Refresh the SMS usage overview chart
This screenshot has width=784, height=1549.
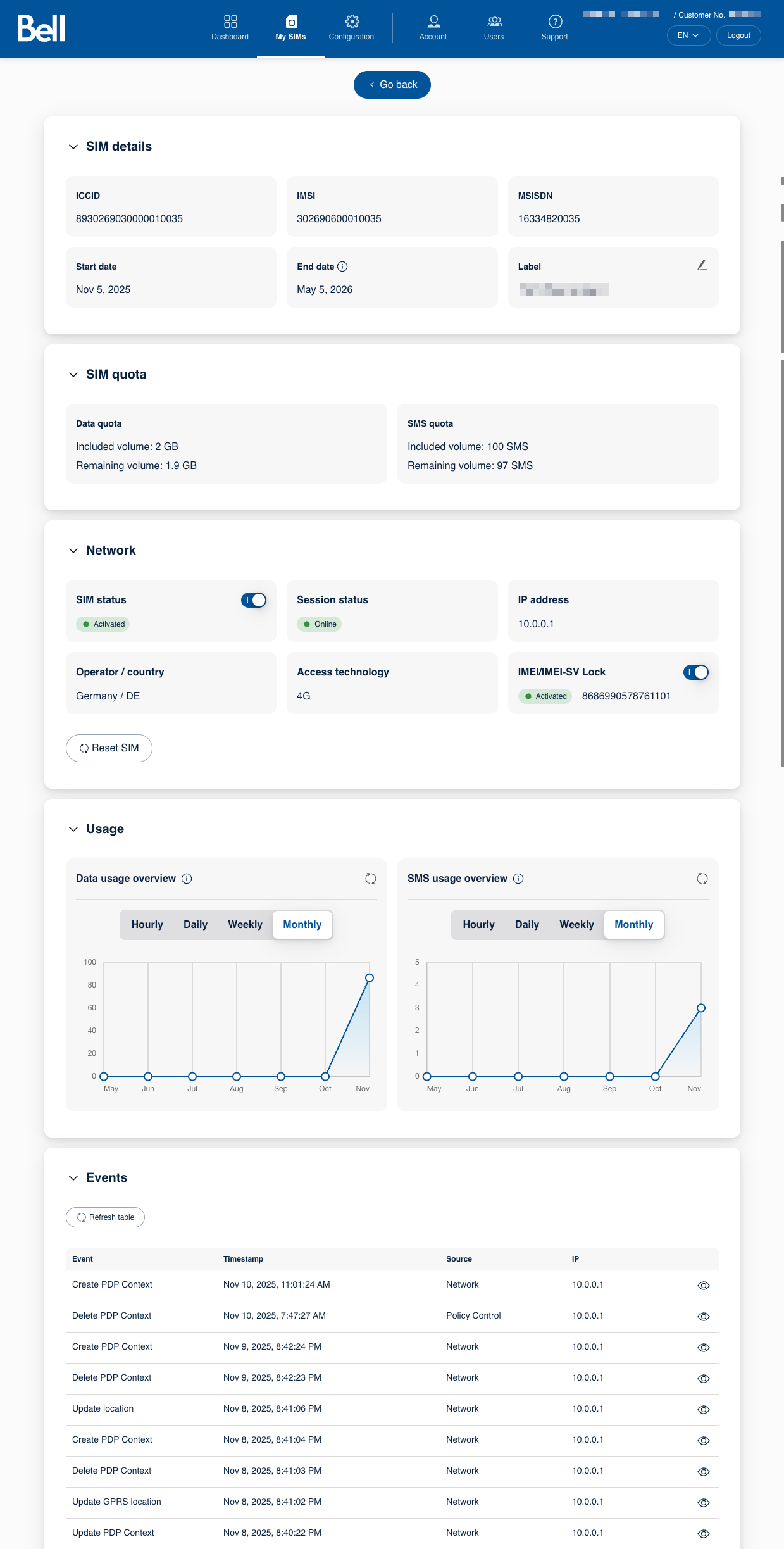click(x=702, y=879)
